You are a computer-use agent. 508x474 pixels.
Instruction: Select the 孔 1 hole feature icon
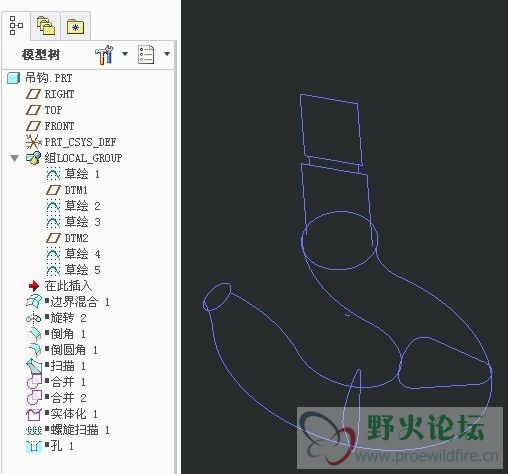pyautogui.click(x=34, y=446)
